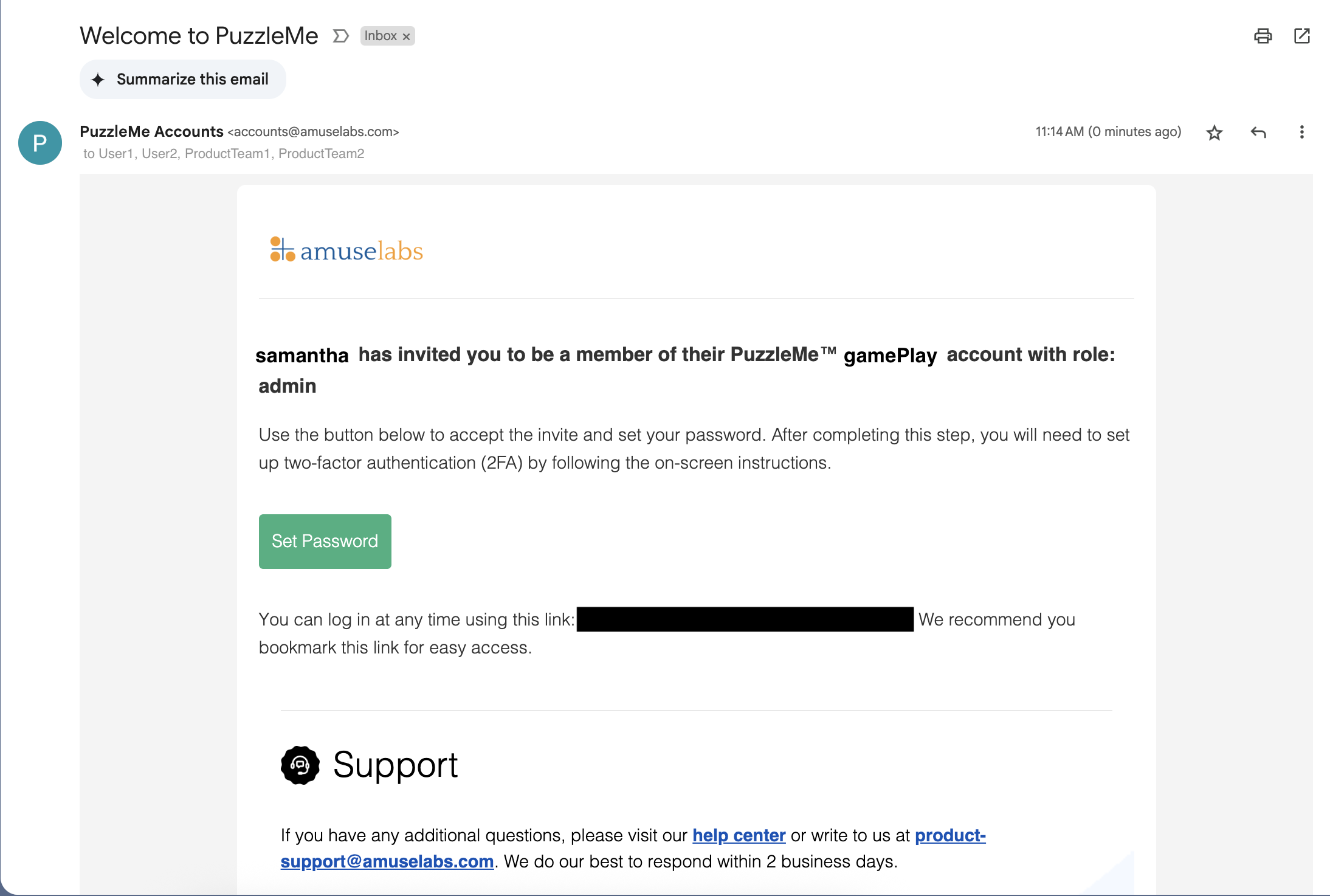This screenshot has height=896, width=1330.
Task: Click the amuselabs logo
Action: click(346, 250)
